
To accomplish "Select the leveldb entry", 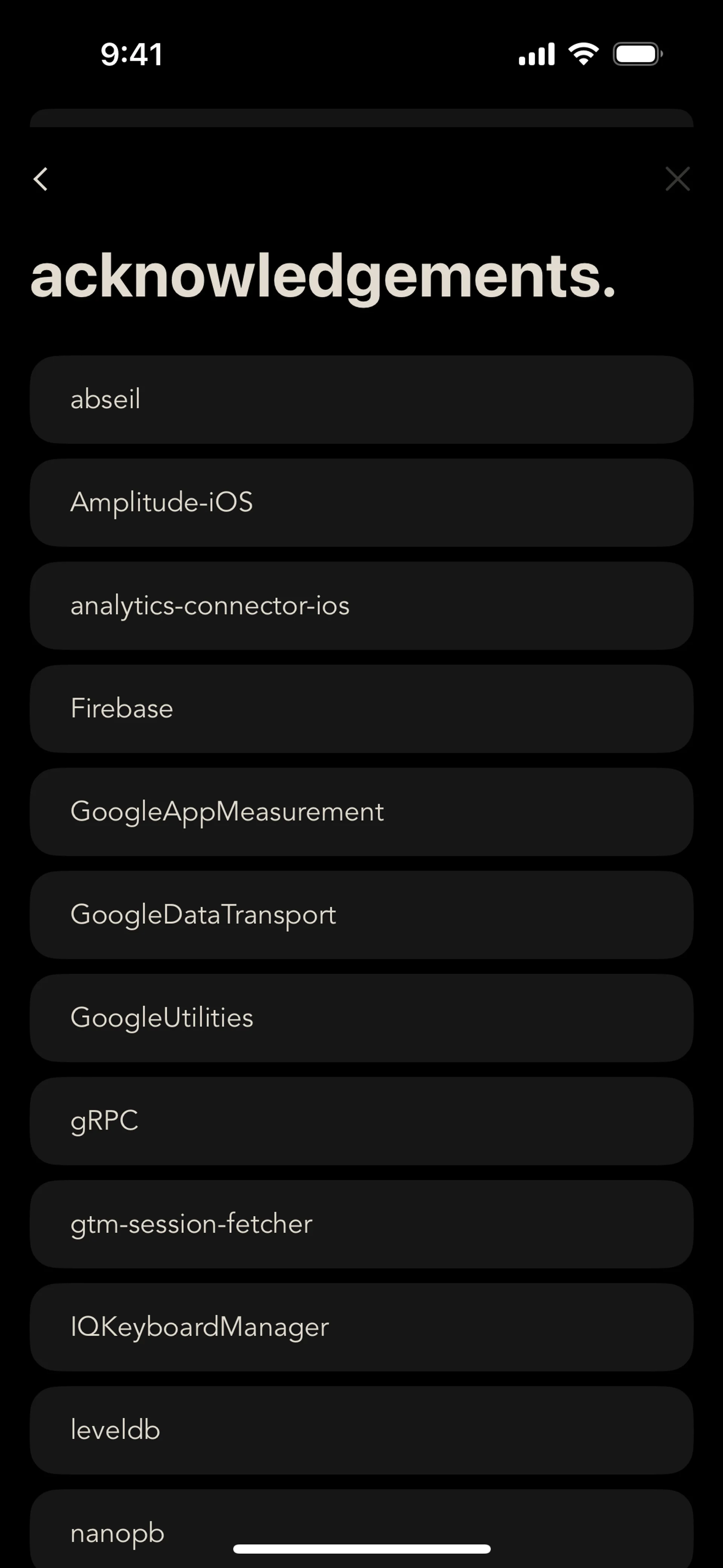I will click(x=361, y=1430).
